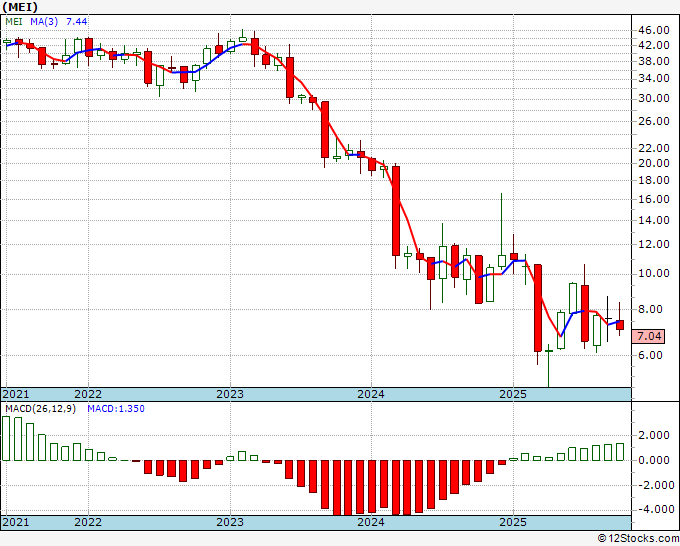Select the 14.00 price axis label
Image resolution: width=680 pixels, height=546 pixels.
[x=654, y=220]
